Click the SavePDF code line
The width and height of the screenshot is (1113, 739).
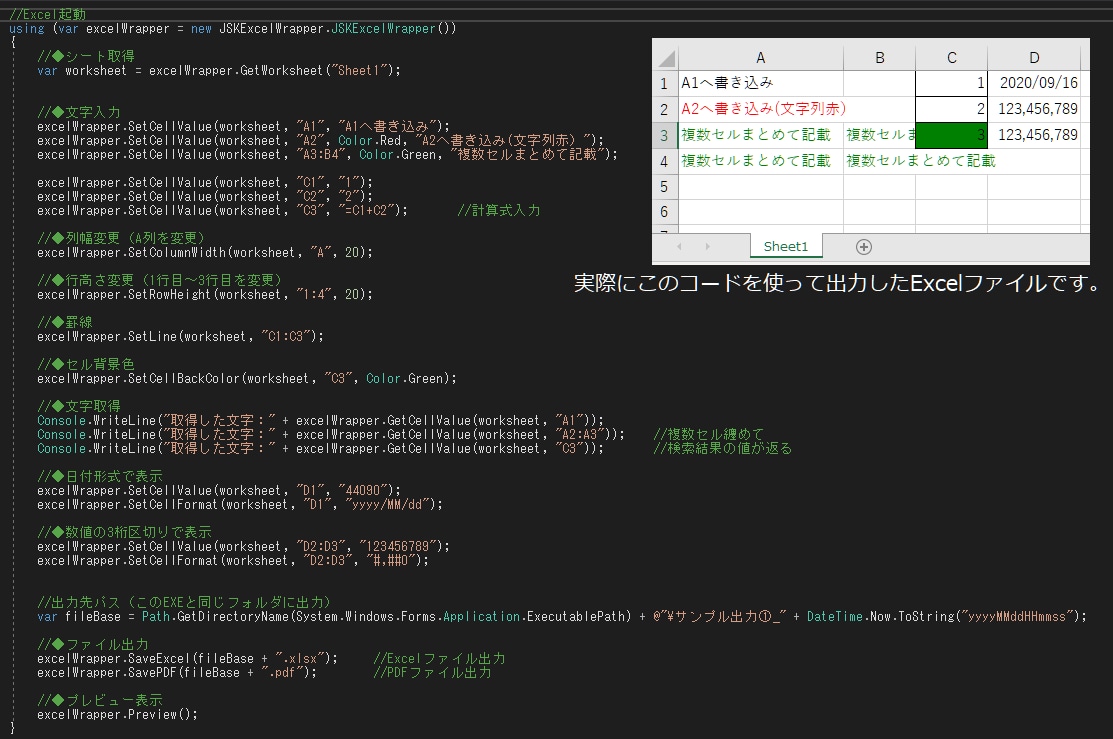pos(177,672)
